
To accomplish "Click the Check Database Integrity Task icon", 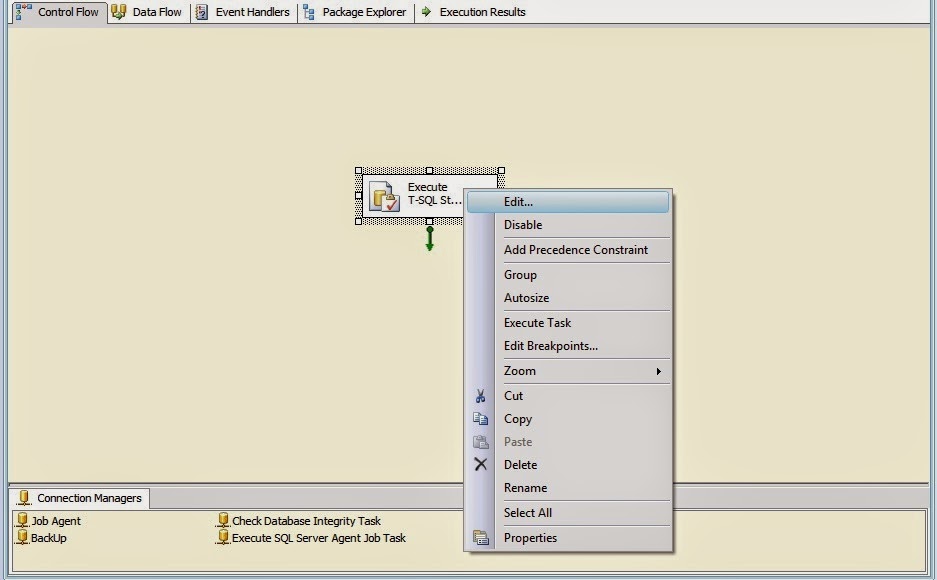I will tap(224, 520).
